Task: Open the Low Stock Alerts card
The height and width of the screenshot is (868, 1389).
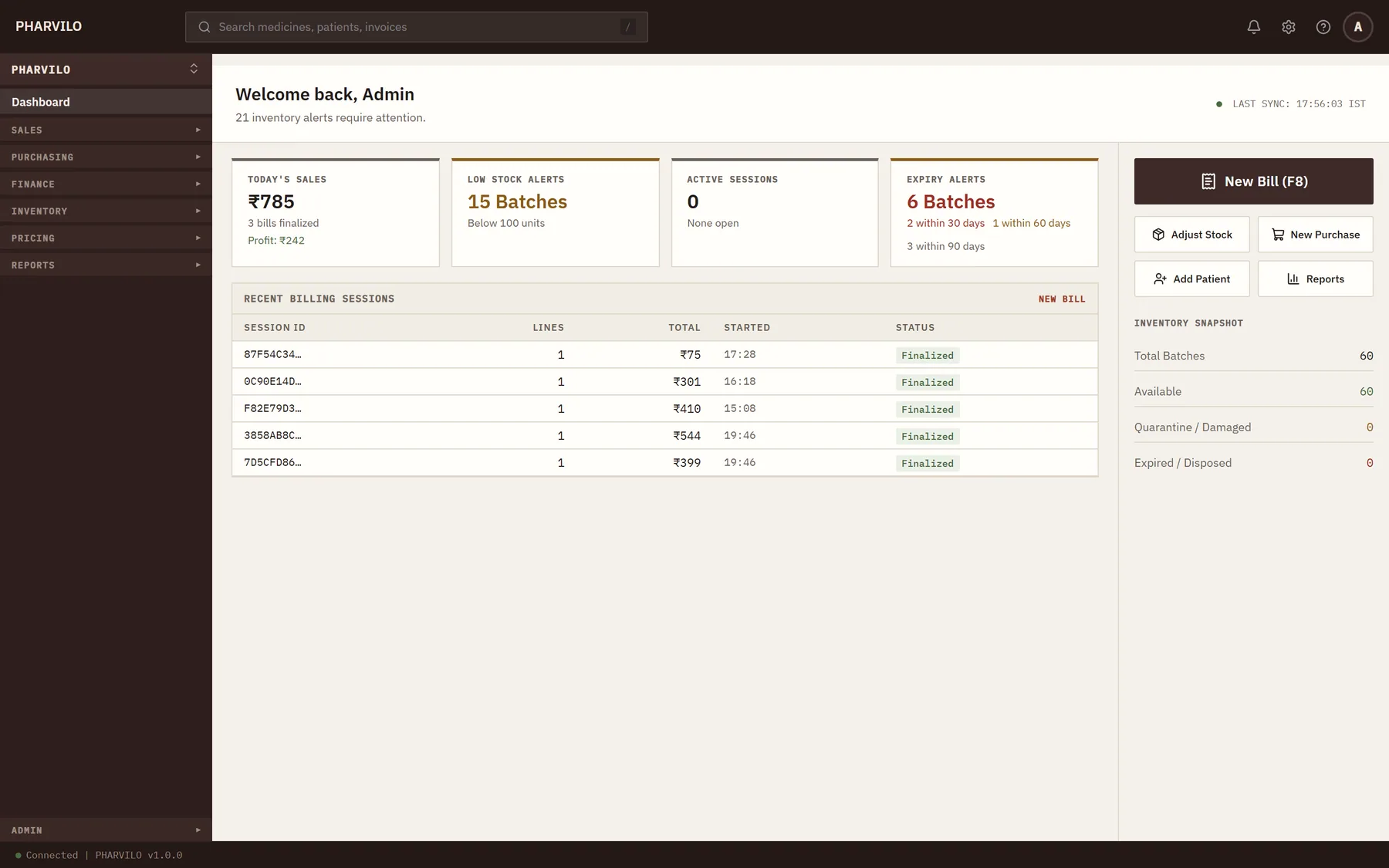Action: [x=556, y=213]
